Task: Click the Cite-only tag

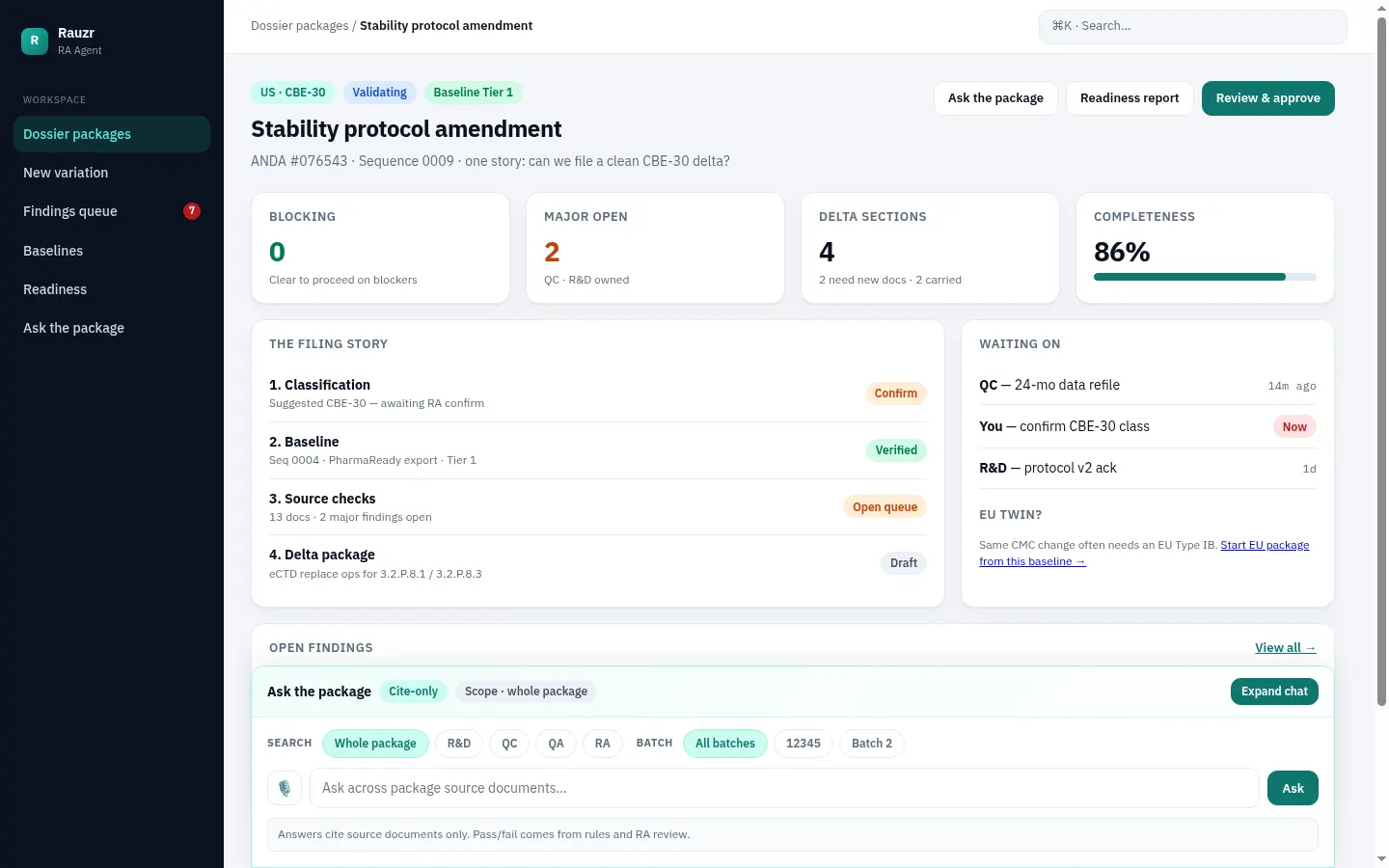Action: [413, 692]
